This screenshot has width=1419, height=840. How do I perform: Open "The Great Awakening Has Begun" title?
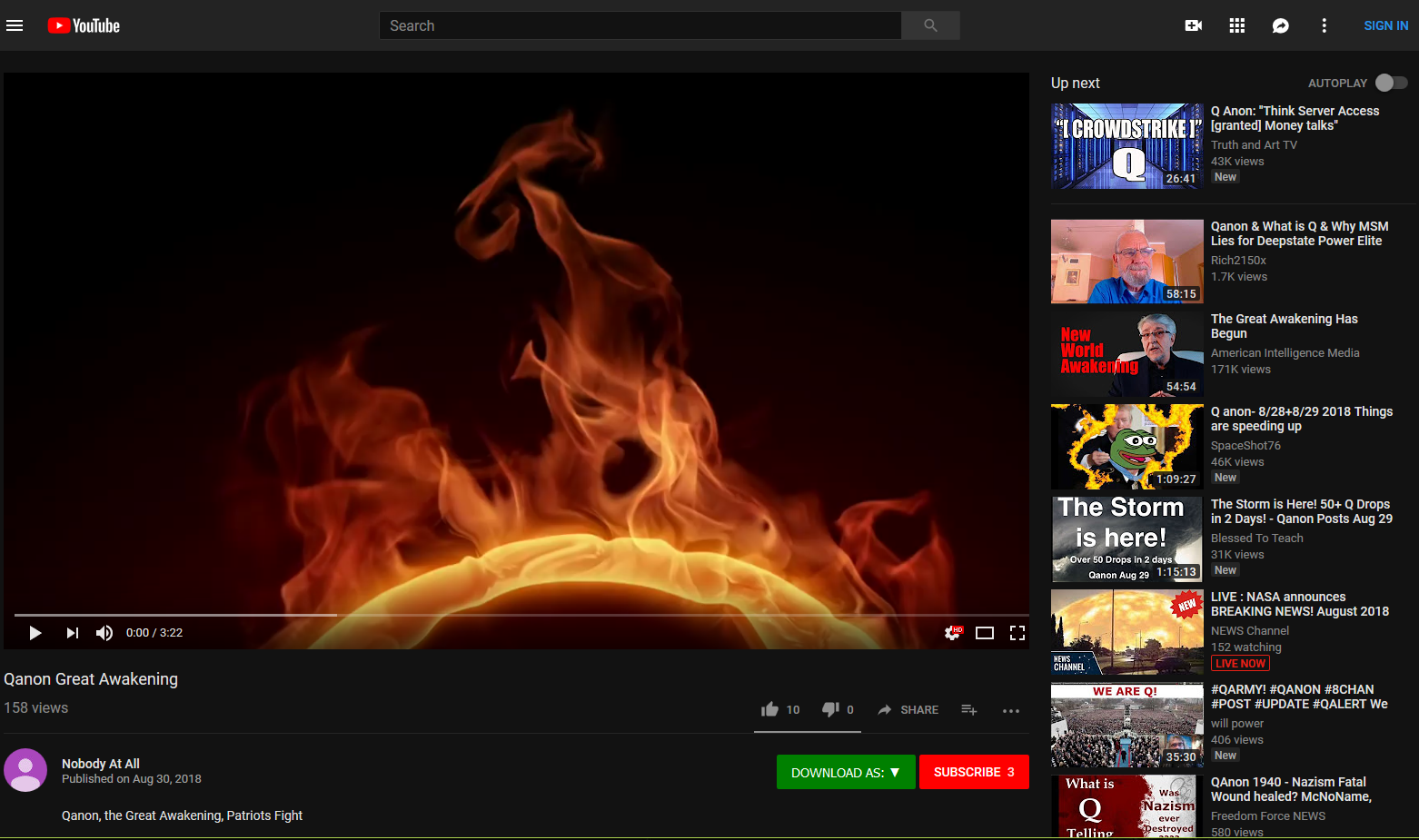coord(1285,326)
